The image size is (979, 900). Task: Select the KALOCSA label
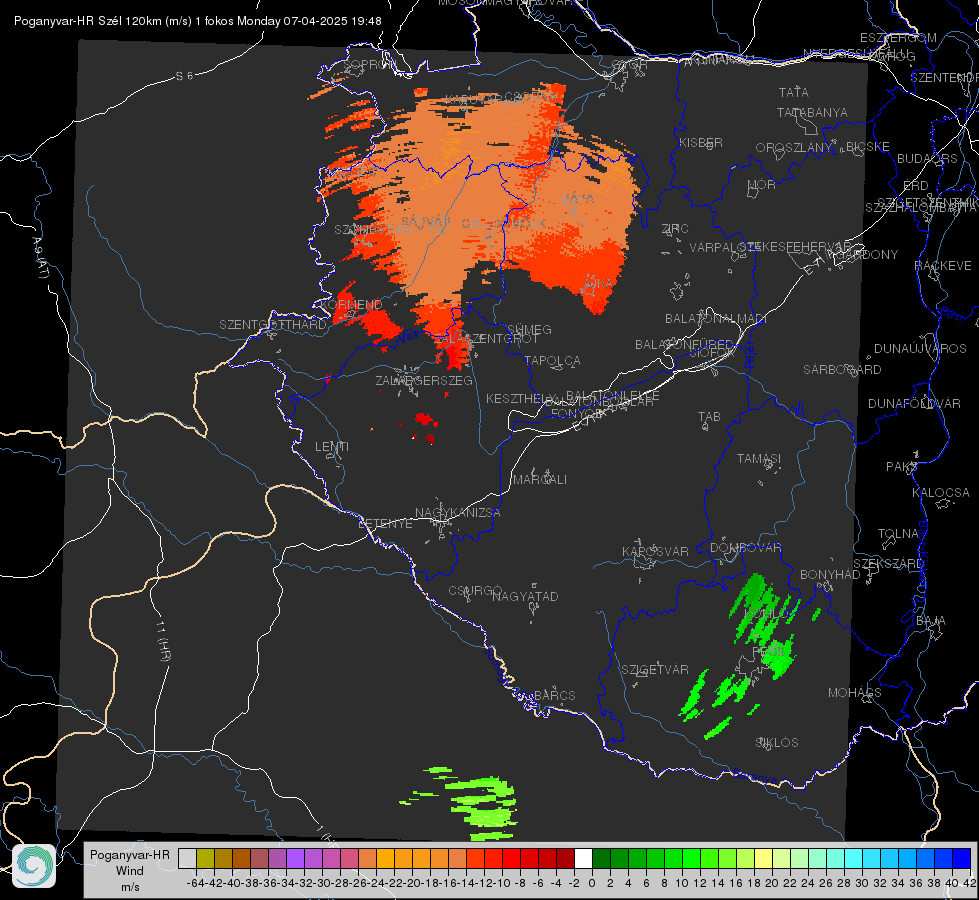941,493
